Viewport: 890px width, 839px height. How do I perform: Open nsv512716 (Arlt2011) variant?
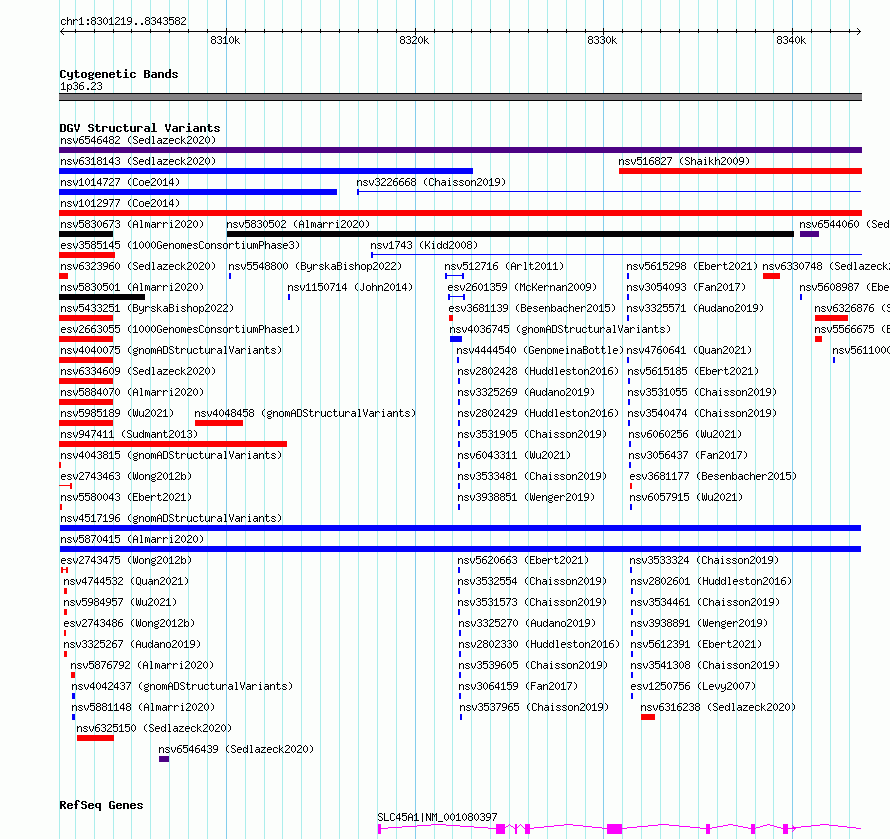pyautogui.click(x=504, y=266)
